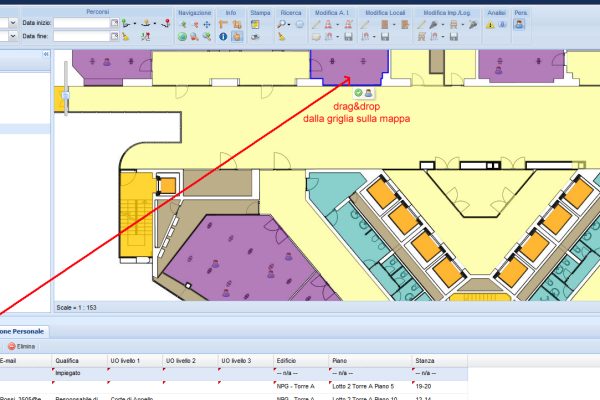Viewport: 600px width, 400px height.
Task: Click the search magnifier in Ricerca
Action: [281, 24]
